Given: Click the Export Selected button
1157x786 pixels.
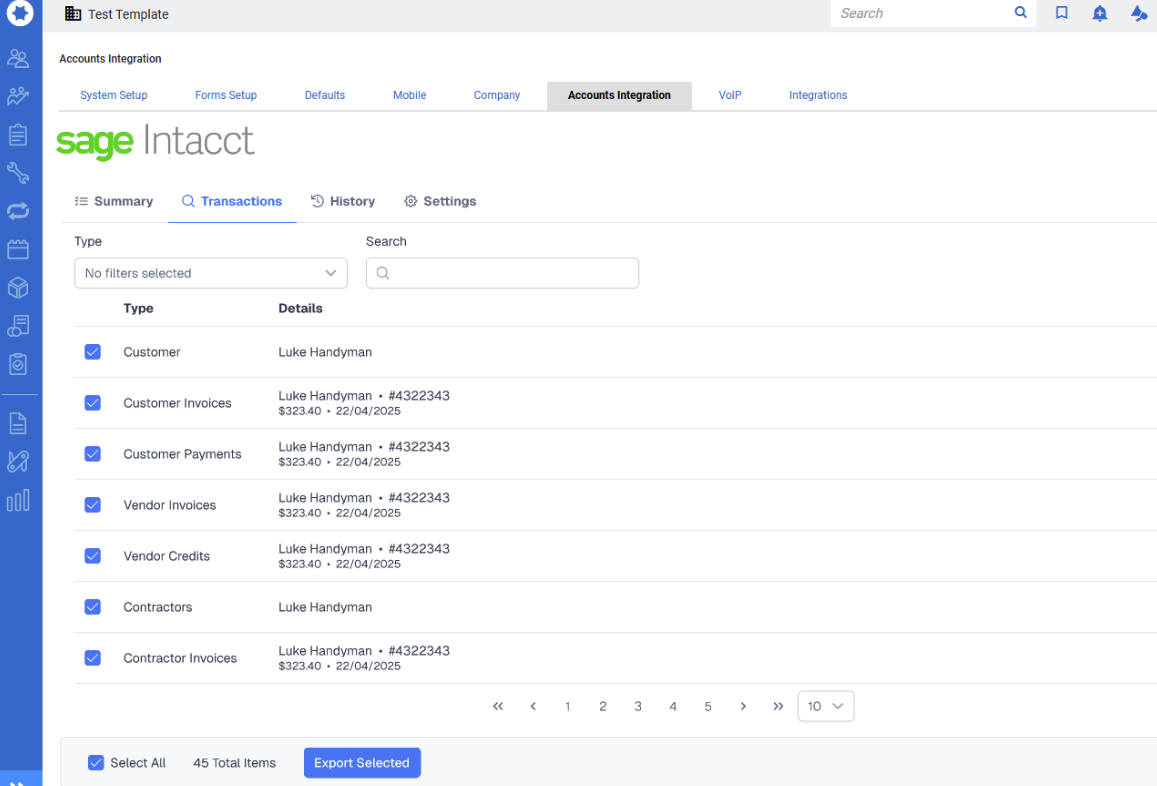Looking at the screenshot, I should pos(362,763).
